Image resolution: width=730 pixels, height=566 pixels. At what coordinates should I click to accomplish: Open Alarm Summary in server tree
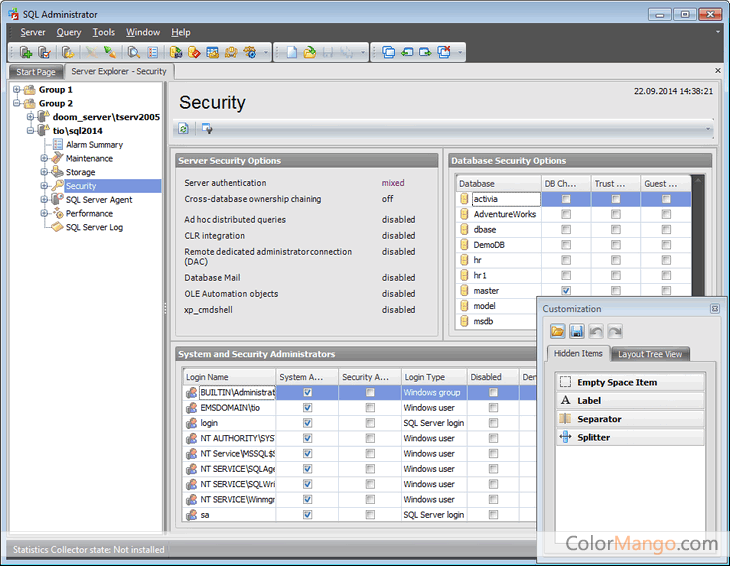click(94, 145)
